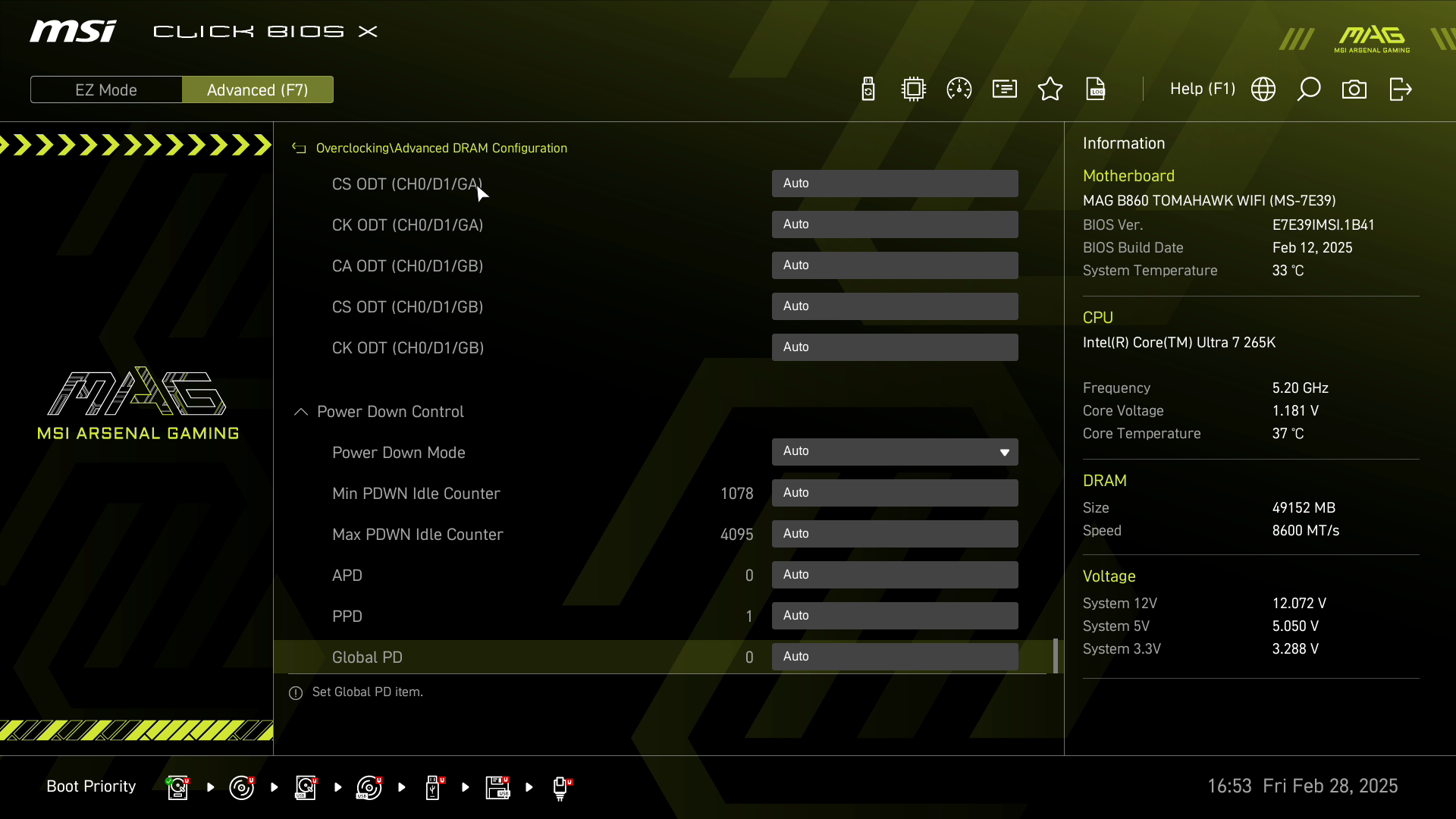Select Advanced (F7) mode
Viewport: 1456px width, 819px height.
(x=258, y=89)
